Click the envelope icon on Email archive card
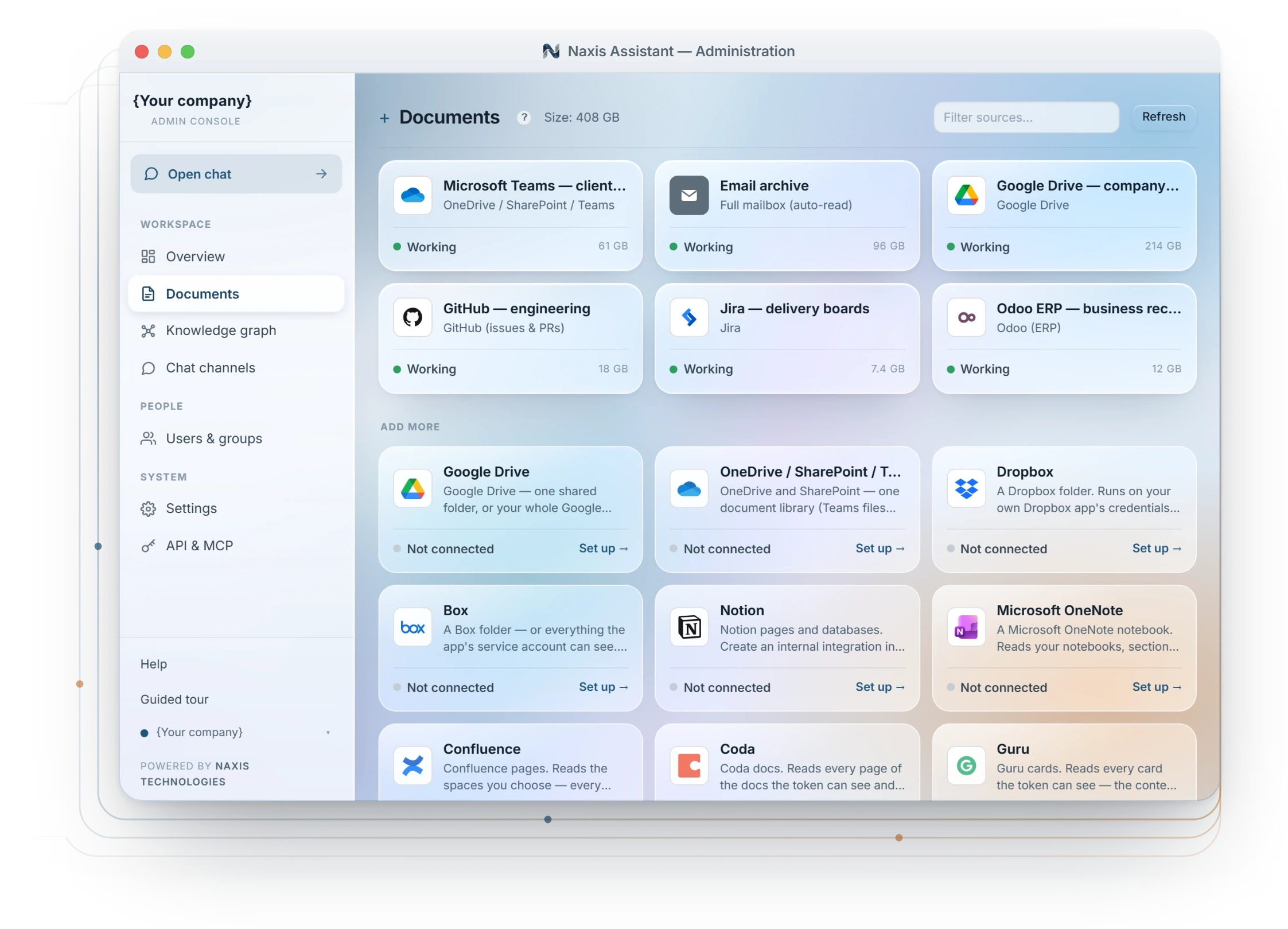This screenshot has width=1288, height=929. tap(688, 195)
